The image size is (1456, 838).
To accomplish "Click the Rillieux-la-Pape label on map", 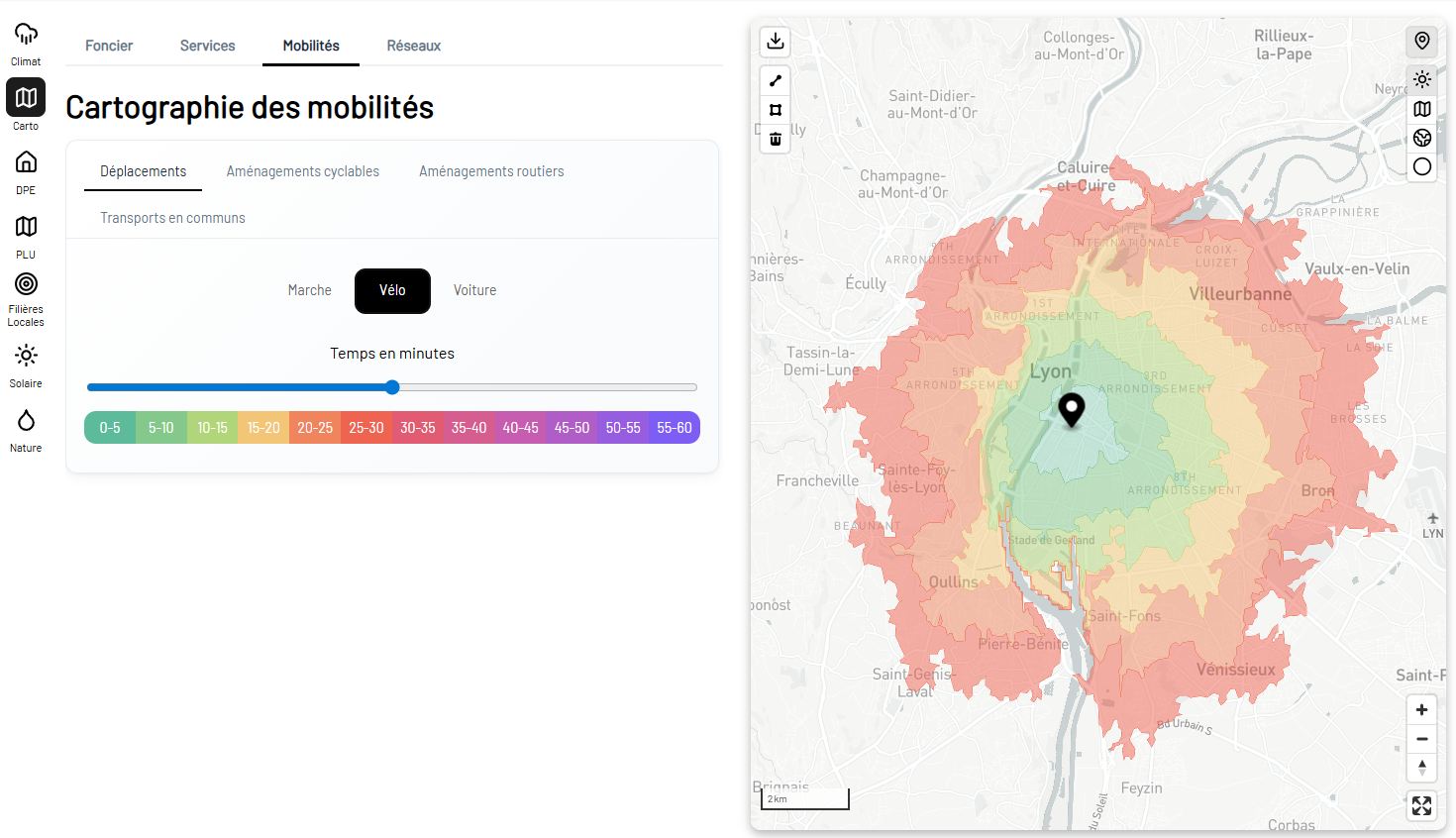I will [1284, 45].
